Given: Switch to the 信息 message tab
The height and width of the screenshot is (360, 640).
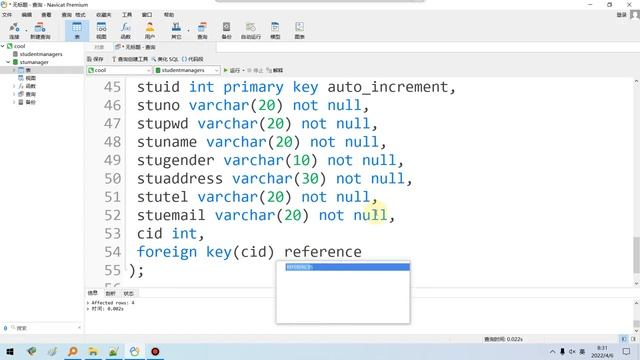Looking at the screenshot, I should pos(93,293).
